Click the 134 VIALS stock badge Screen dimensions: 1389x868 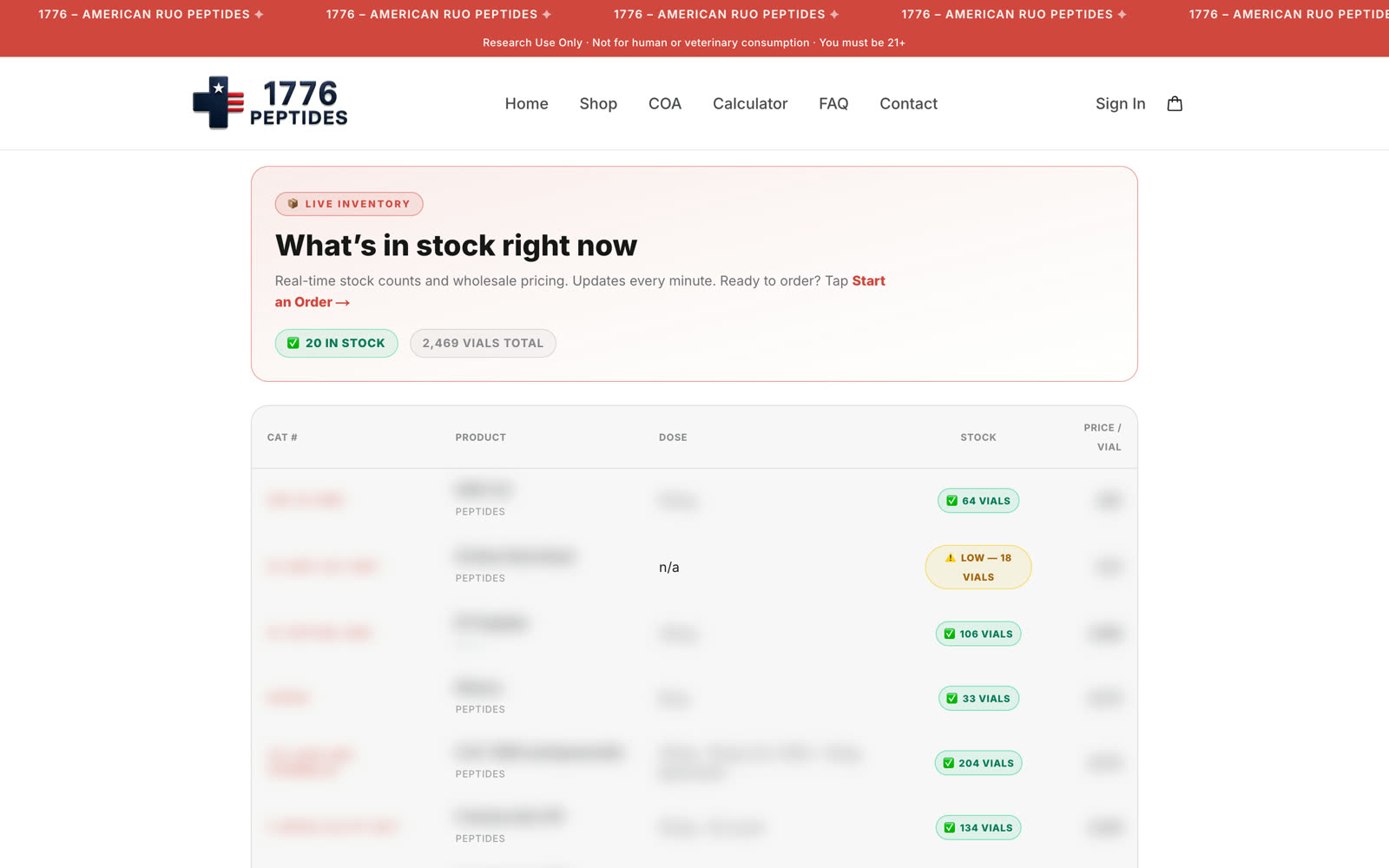click(978, 827)
